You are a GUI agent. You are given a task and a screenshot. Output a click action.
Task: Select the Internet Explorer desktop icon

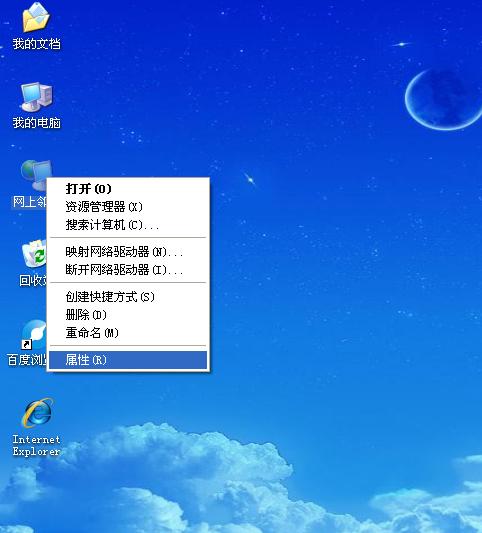(x=37, y=413)
